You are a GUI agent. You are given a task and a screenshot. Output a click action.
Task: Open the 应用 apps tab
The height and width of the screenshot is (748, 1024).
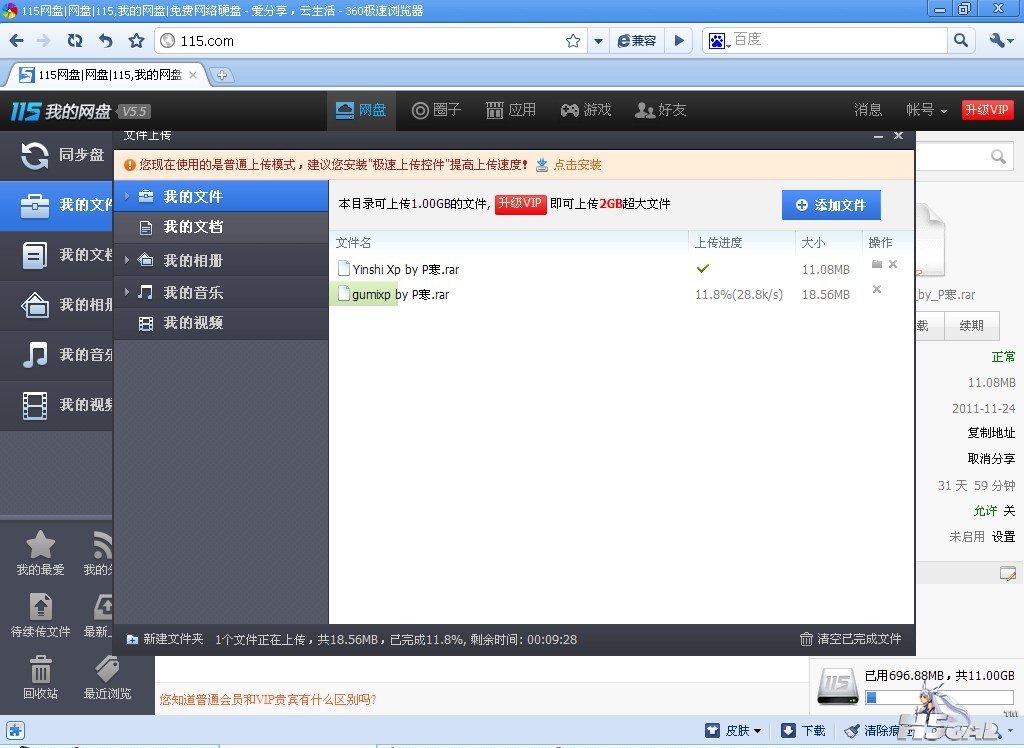[x=511, y=110]
